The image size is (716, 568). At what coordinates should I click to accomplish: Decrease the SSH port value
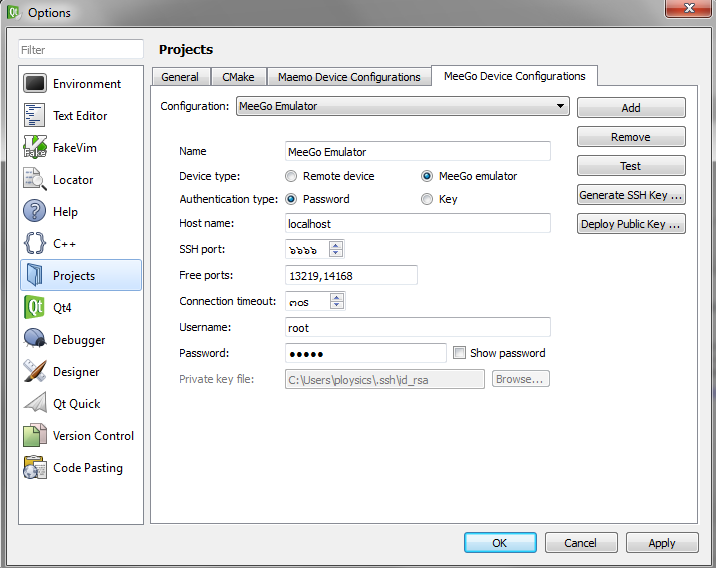pyautogui.click(x=336, y=253)
